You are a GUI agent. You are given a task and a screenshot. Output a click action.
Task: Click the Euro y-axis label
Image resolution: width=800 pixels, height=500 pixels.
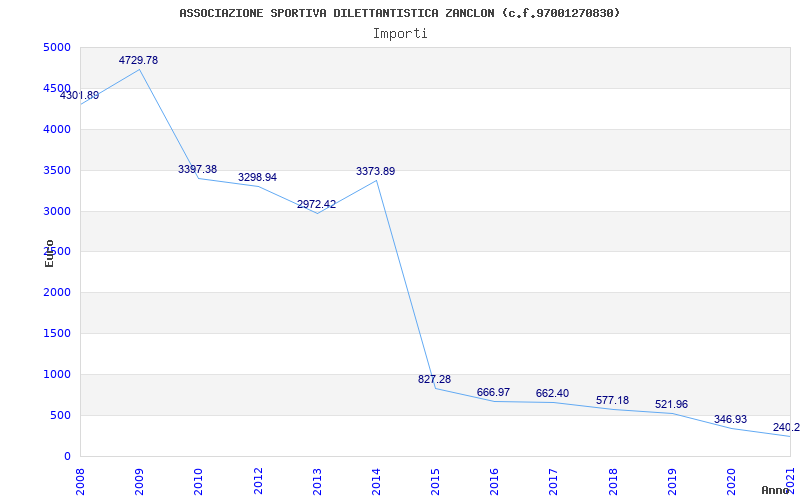49,254
